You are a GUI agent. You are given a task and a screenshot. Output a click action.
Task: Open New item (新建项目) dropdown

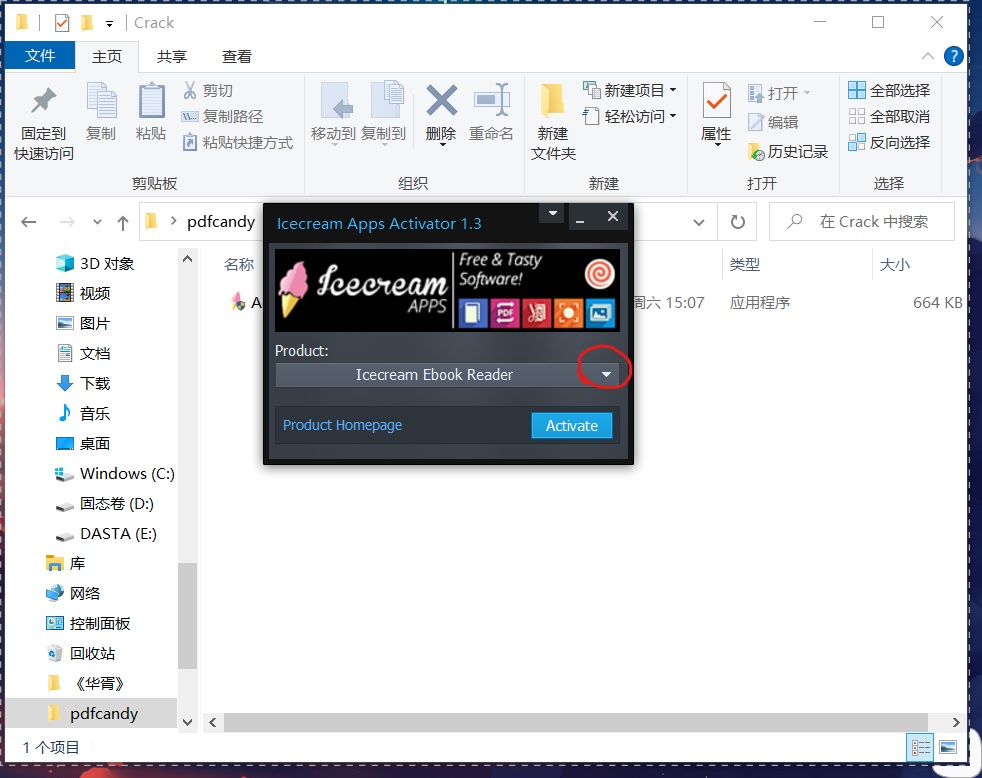(673, 90)
